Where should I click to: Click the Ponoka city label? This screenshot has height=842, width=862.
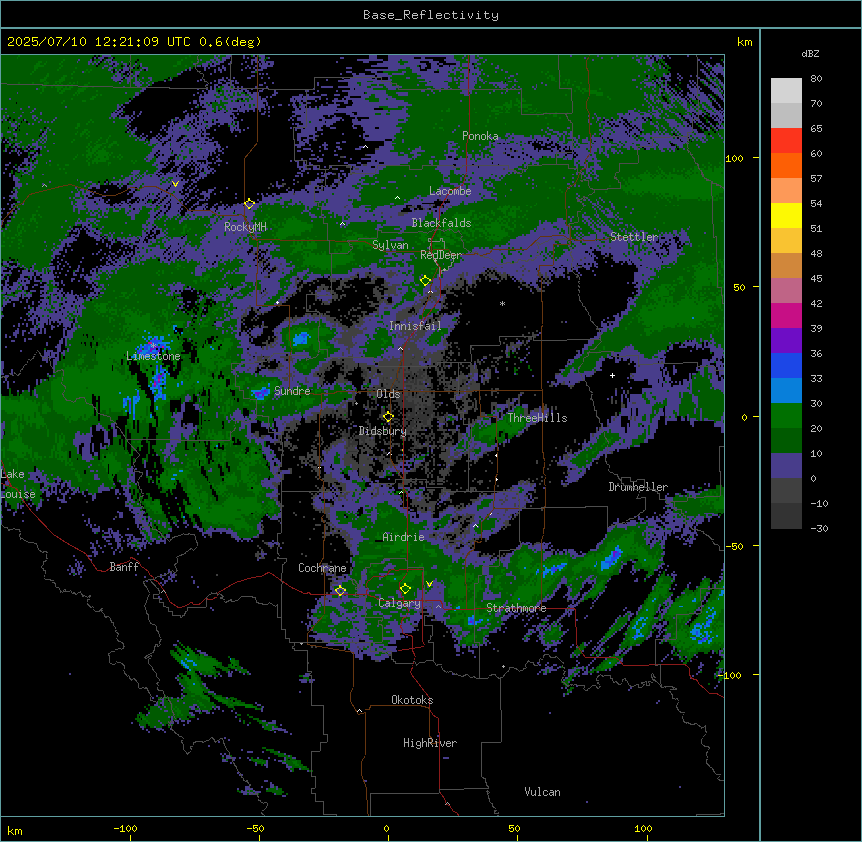480,136
